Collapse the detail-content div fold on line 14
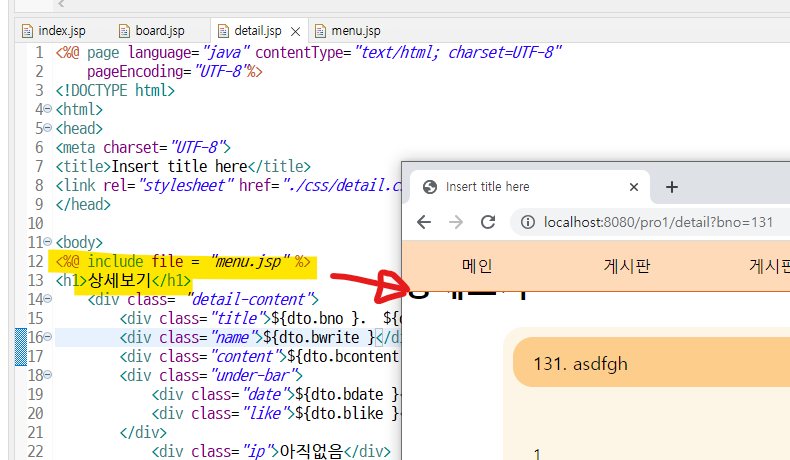Image resolution: width=790 pixels, height=460 pixels. [x=47, y=298]
